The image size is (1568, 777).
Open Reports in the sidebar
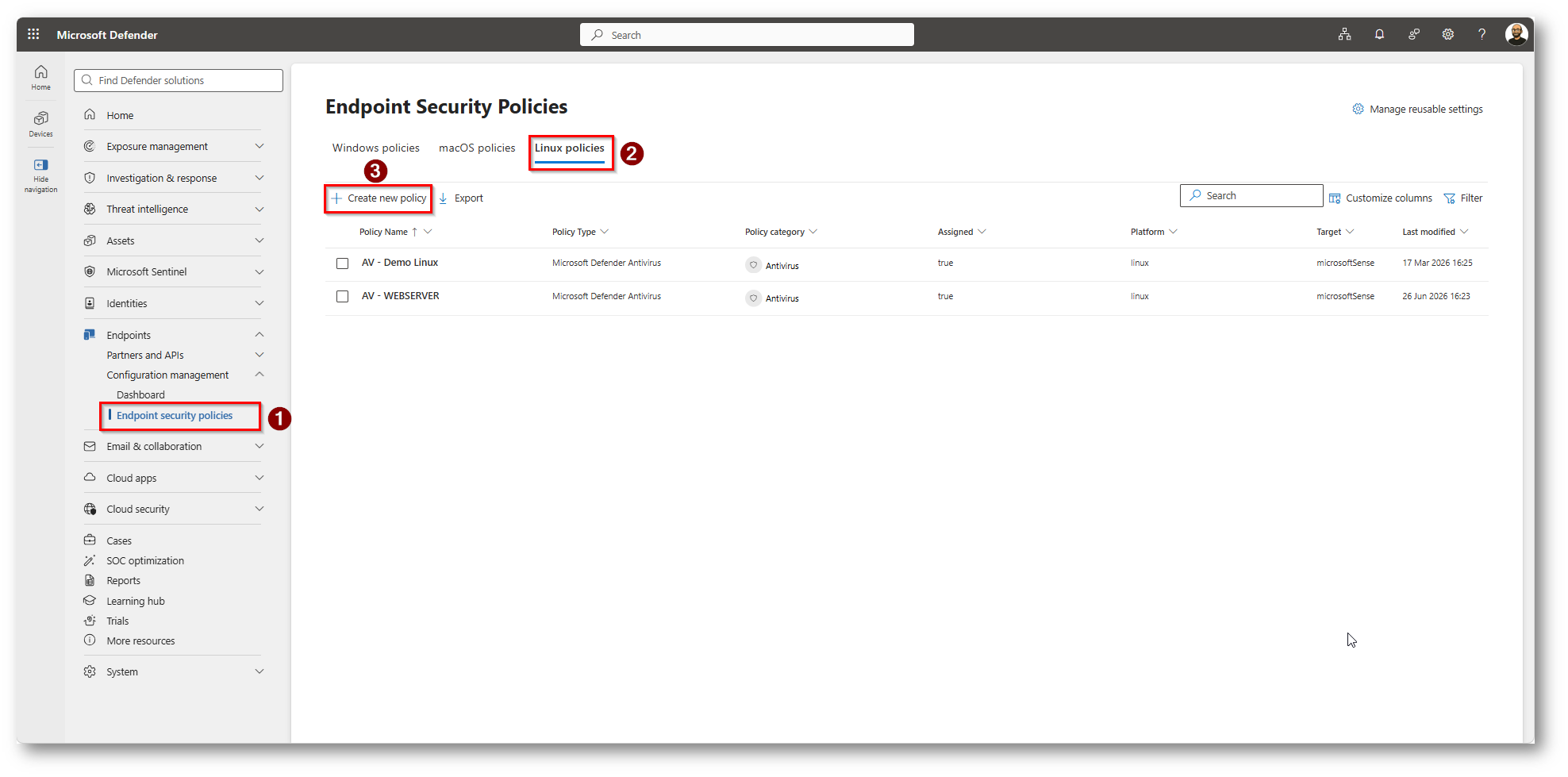pyautogui.click(x=123, y=580)
